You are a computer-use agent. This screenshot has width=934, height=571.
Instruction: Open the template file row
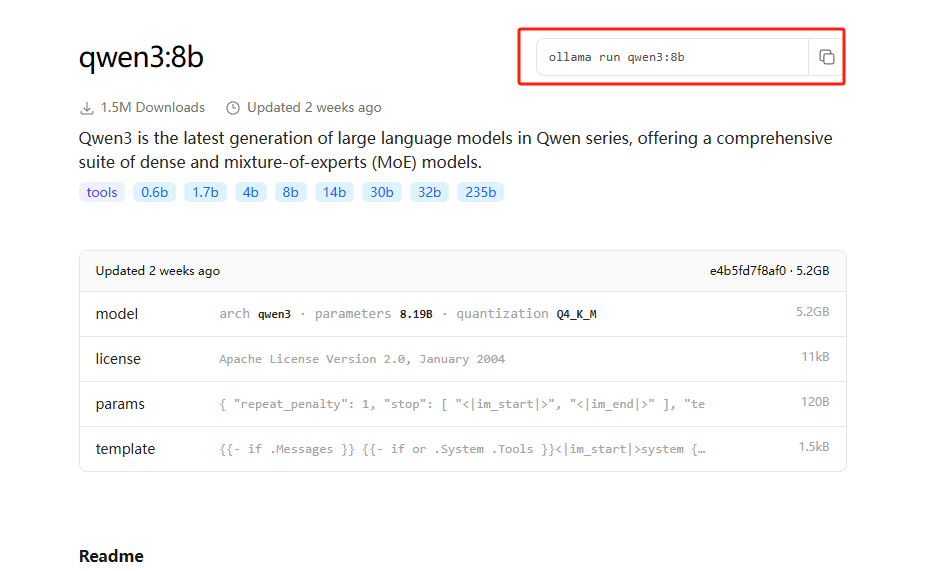pyautogui.click(x=463, y=449)
